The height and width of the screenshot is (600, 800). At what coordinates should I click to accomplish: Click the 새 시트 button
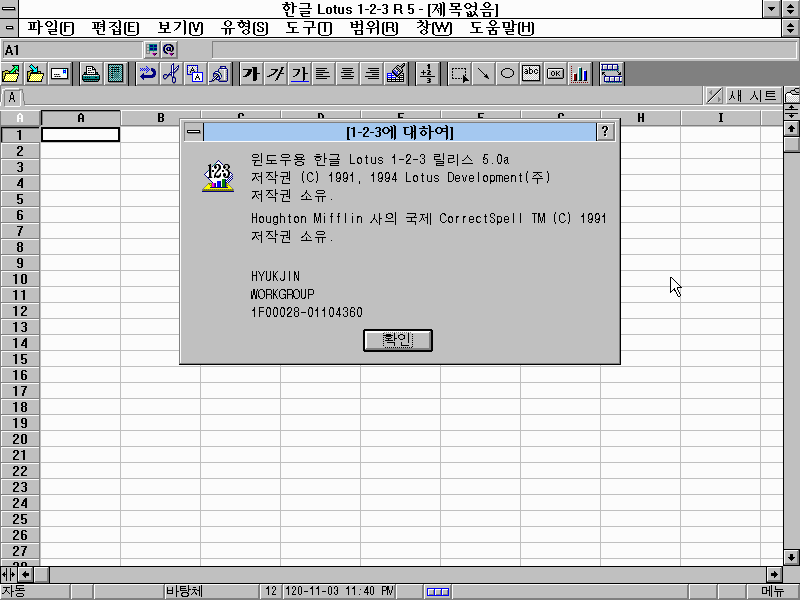[752, 95]
